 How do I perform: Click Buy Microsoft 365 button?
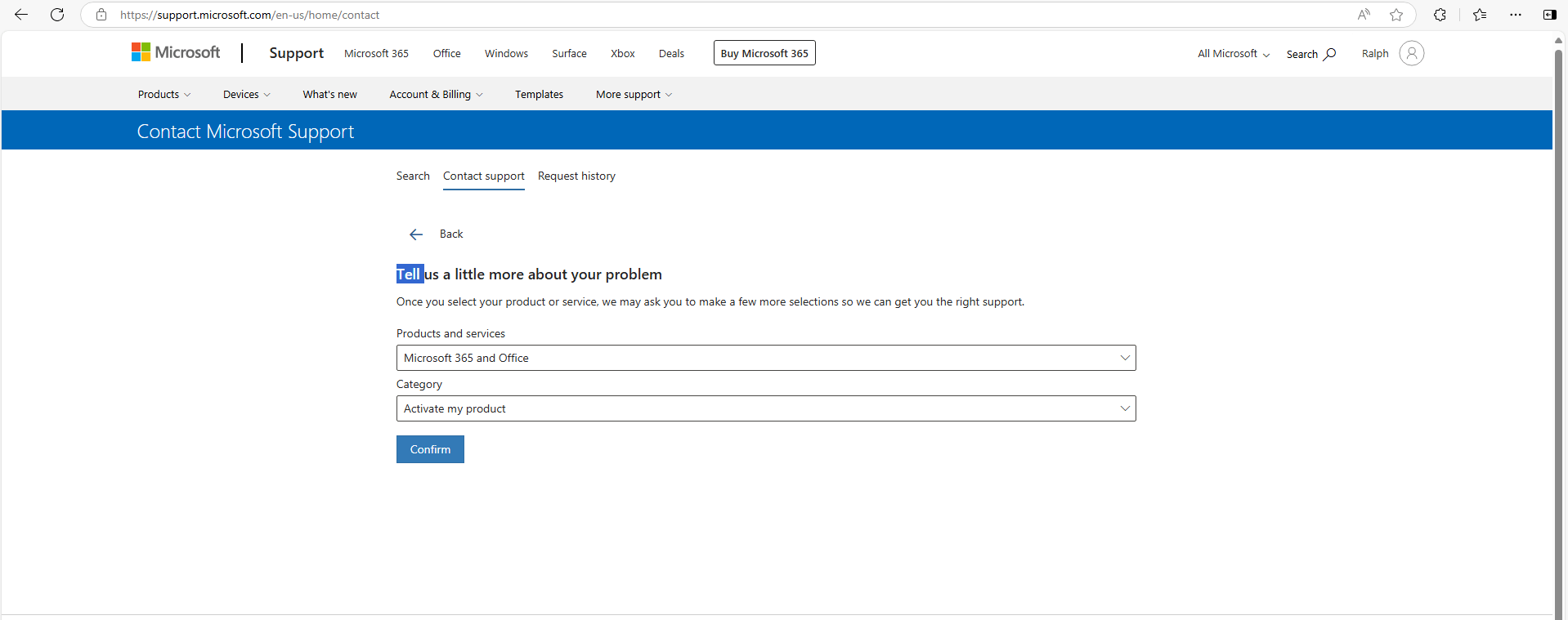[x=764, y=53]
